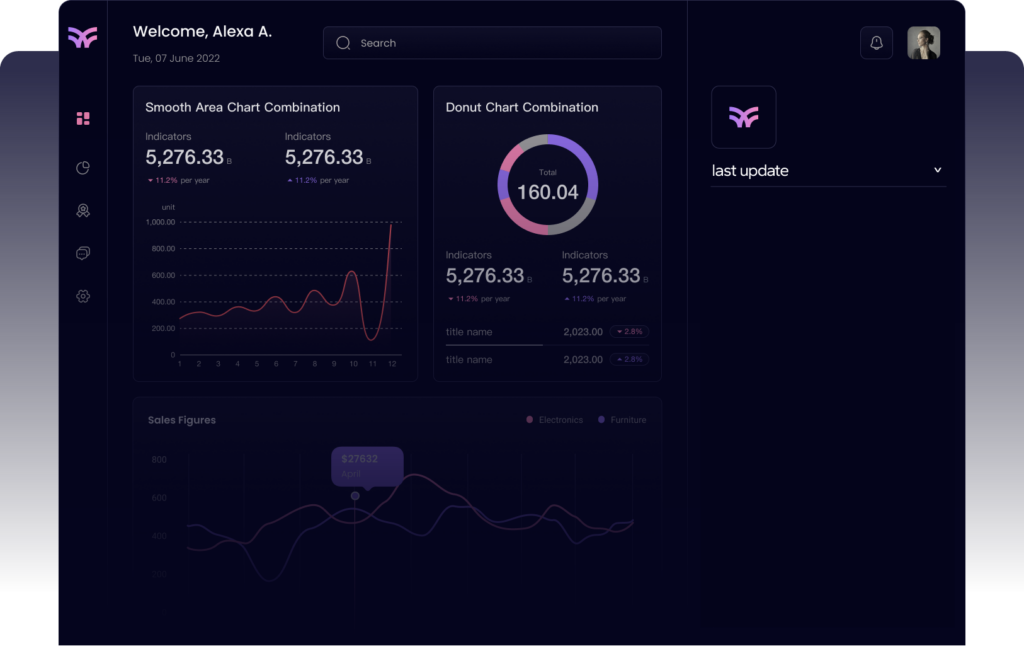Toggle the Furniture legend series

coord(622,420)
